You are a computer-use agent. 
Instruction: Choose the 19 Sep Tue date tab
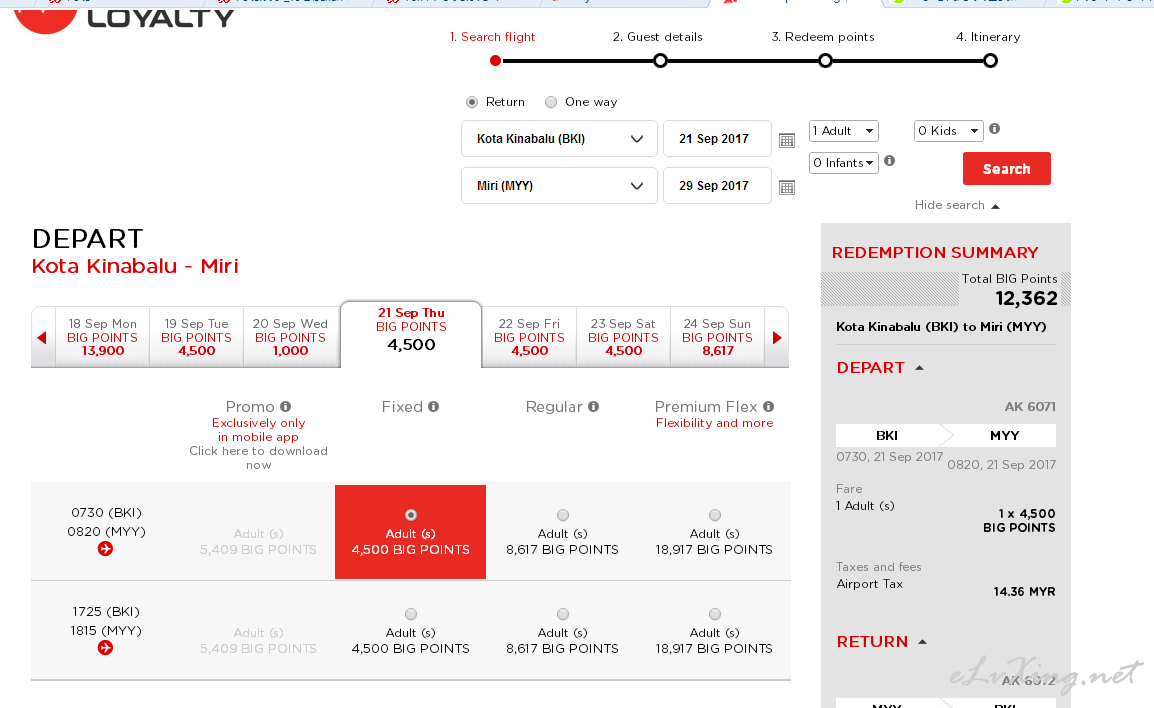[x=197, y=337]
